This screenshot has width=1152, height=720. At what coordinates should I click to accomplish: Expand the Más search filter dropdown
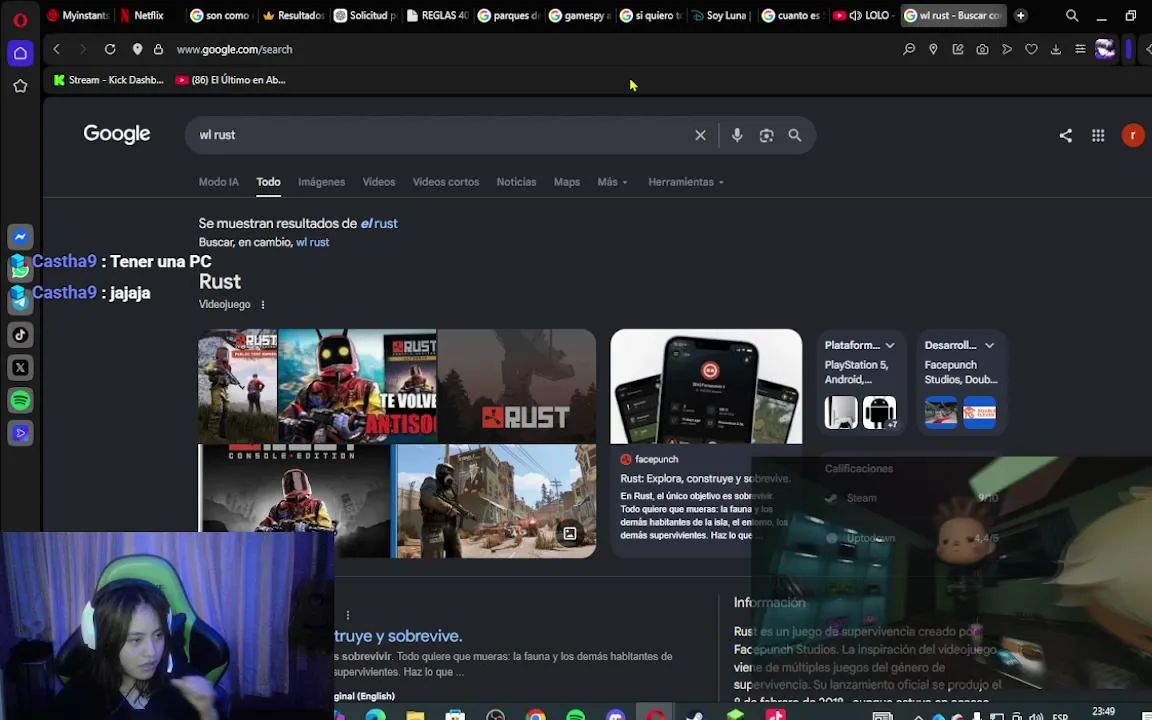click(613, 181)
